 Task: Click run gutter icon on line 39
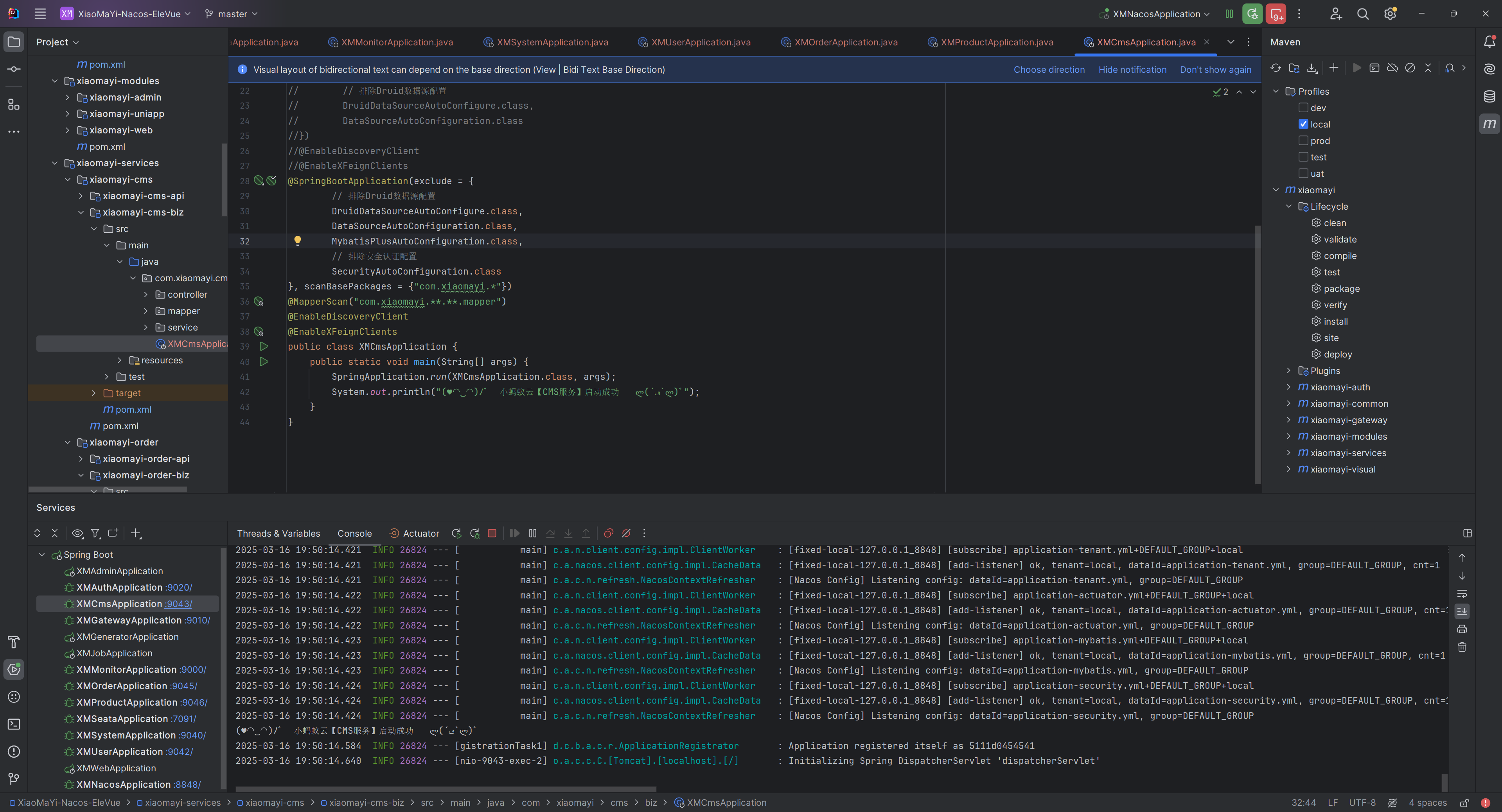pos(264,346)
